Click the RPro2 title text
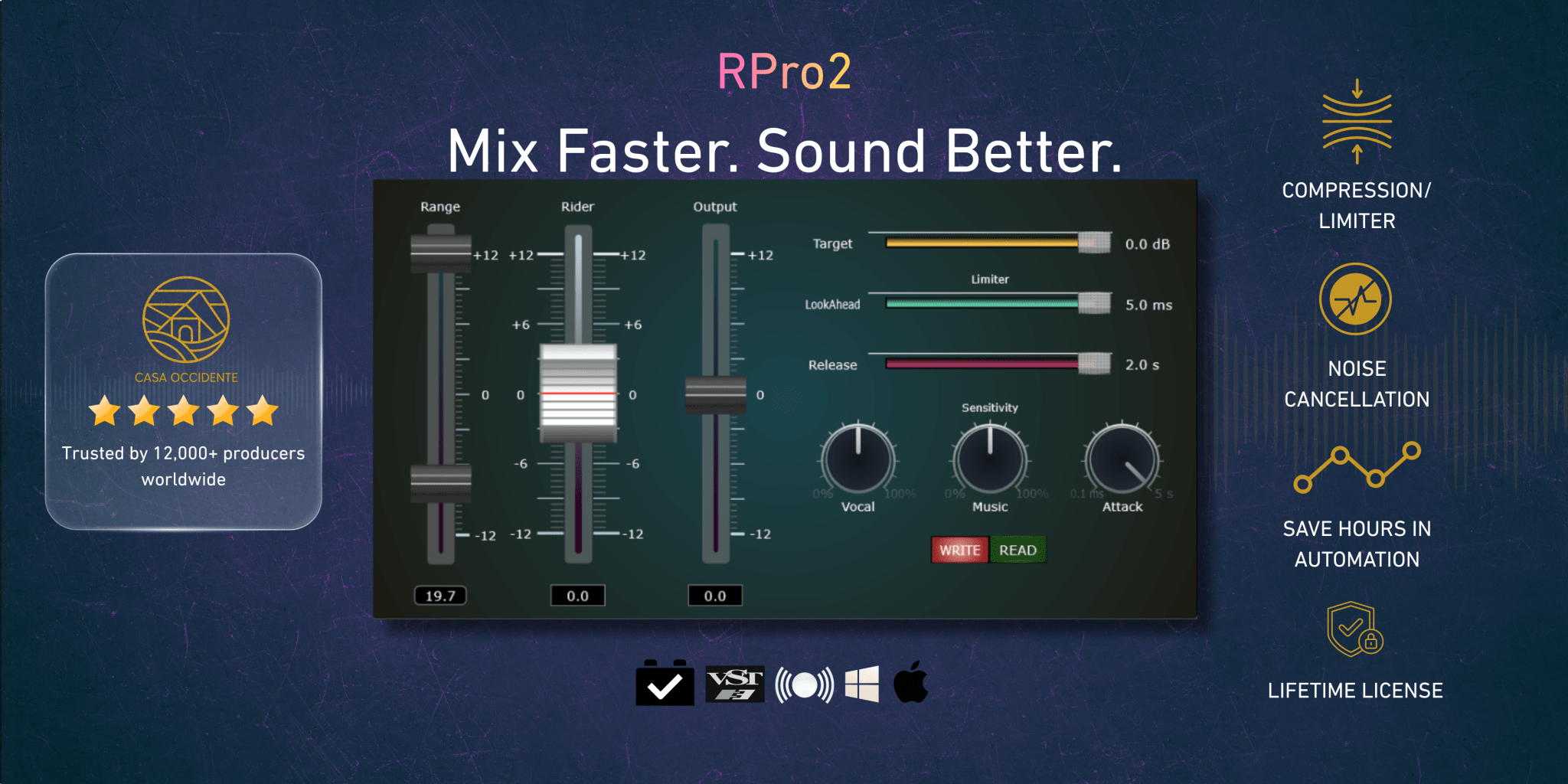The height and width of the screenshot is (784, 1568). click(x=784, y=72)
